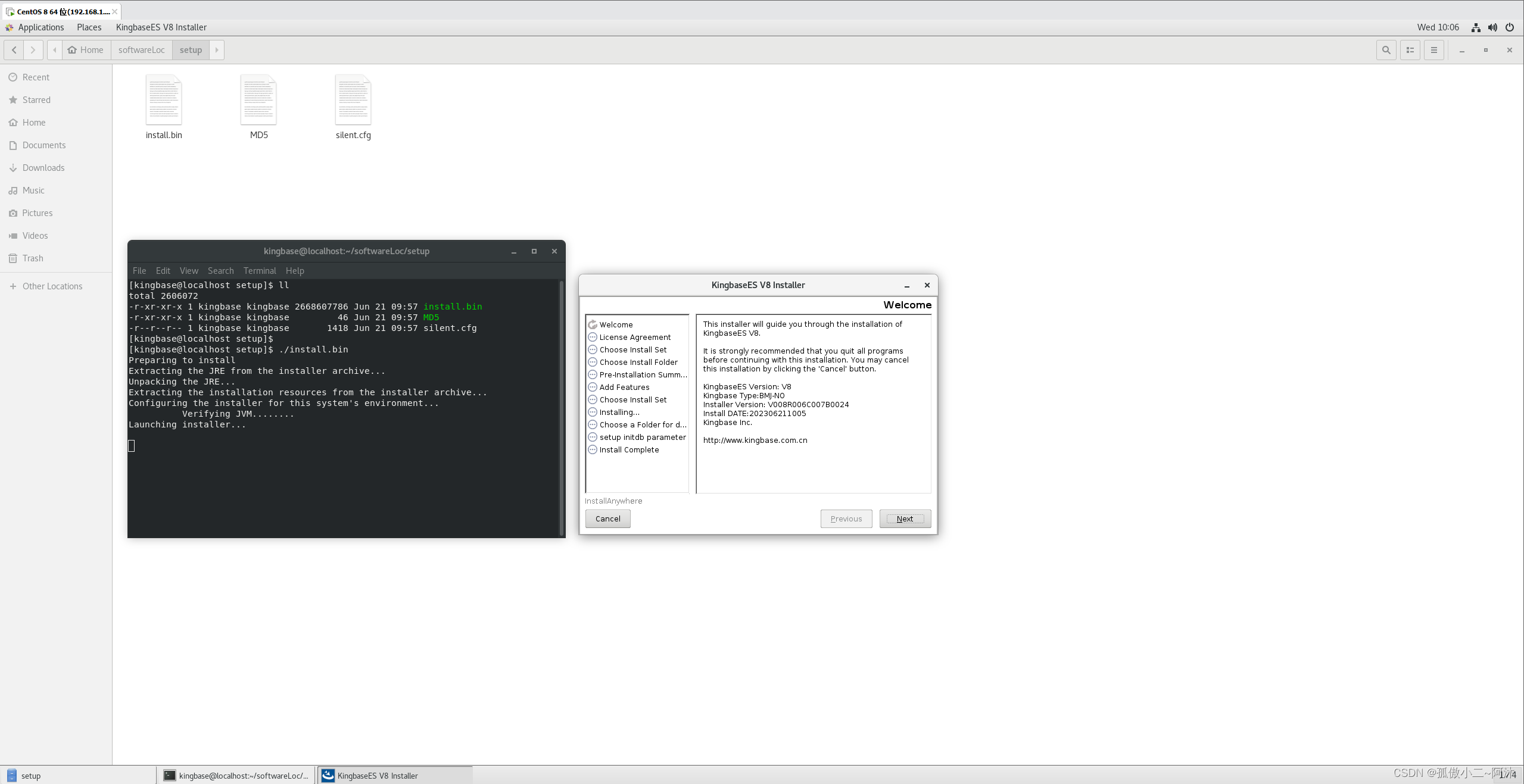The height and width of the screenshot is (784, 1524).
Task: Navigate to Home in path bar
Action: click(86, 50)
